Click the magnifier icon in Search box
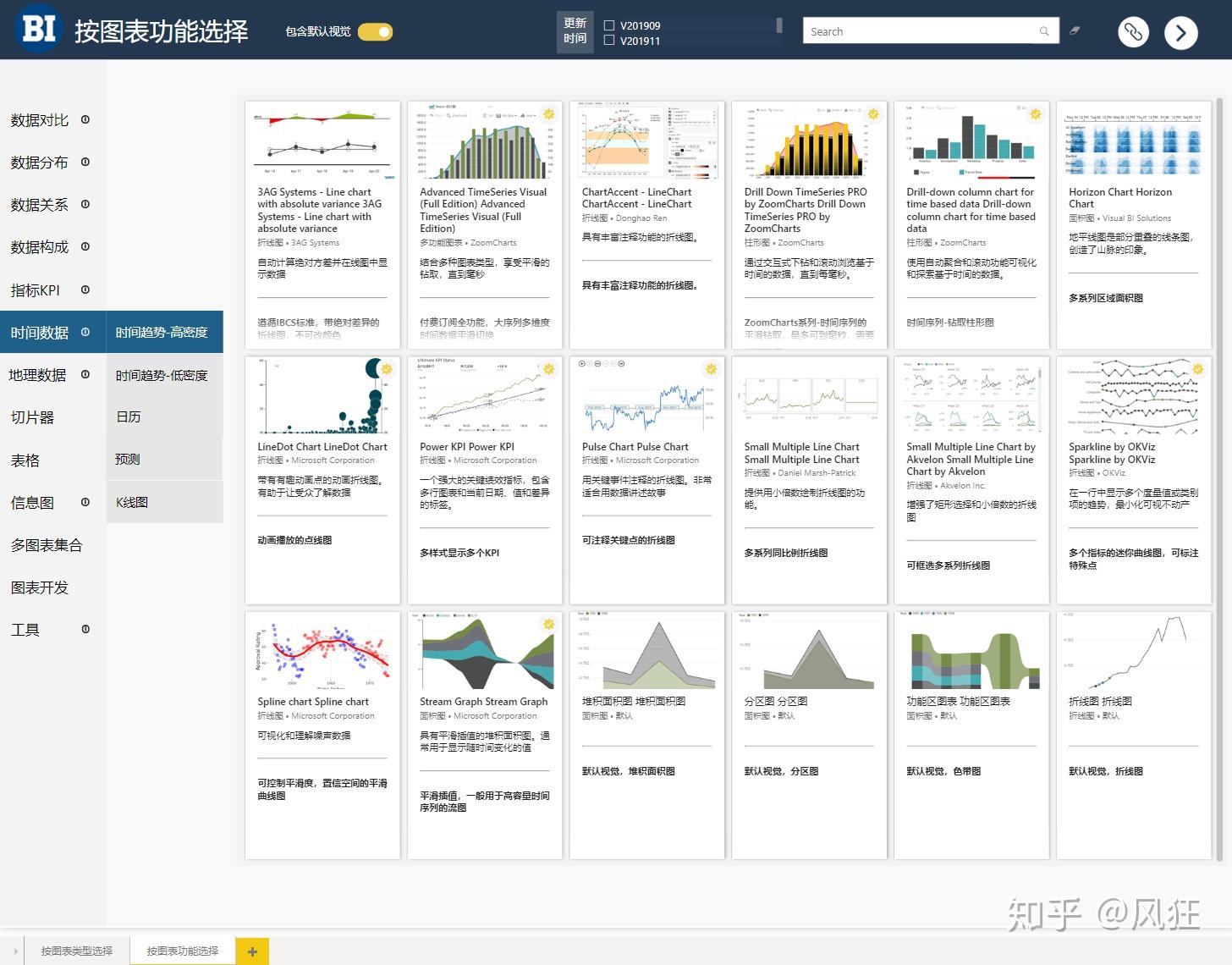Image resolution: width=1232 pixels, height=965 pixels. click(1044, 31)
